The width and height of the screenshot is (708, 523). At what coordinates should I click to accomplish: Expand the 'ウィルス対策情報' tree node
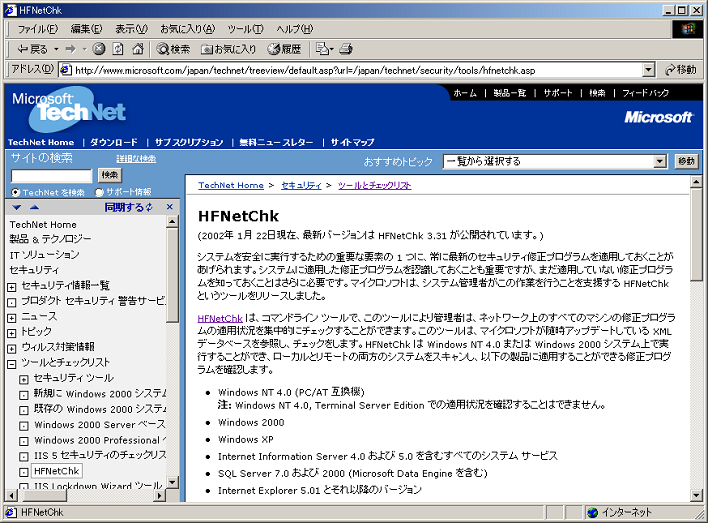12,349
